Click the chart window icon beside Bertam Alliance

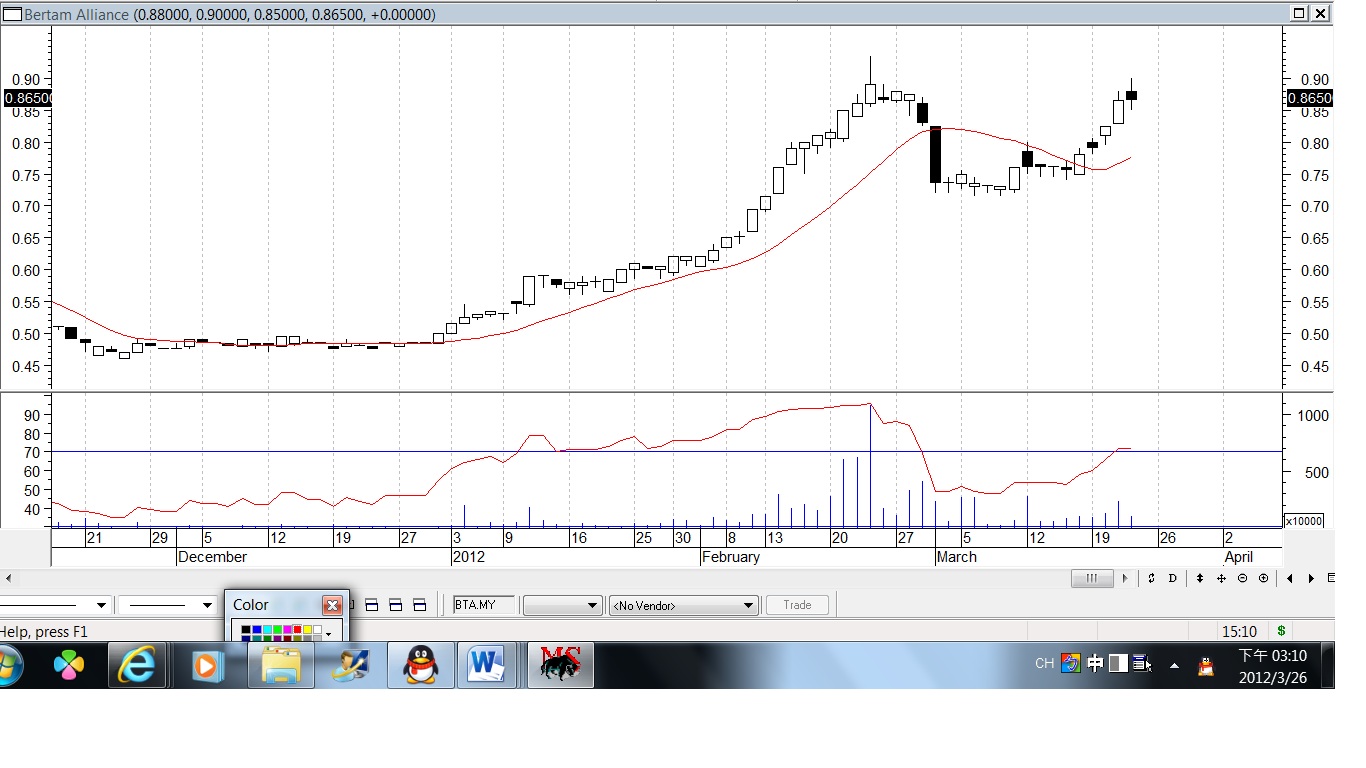coord(11,14)
